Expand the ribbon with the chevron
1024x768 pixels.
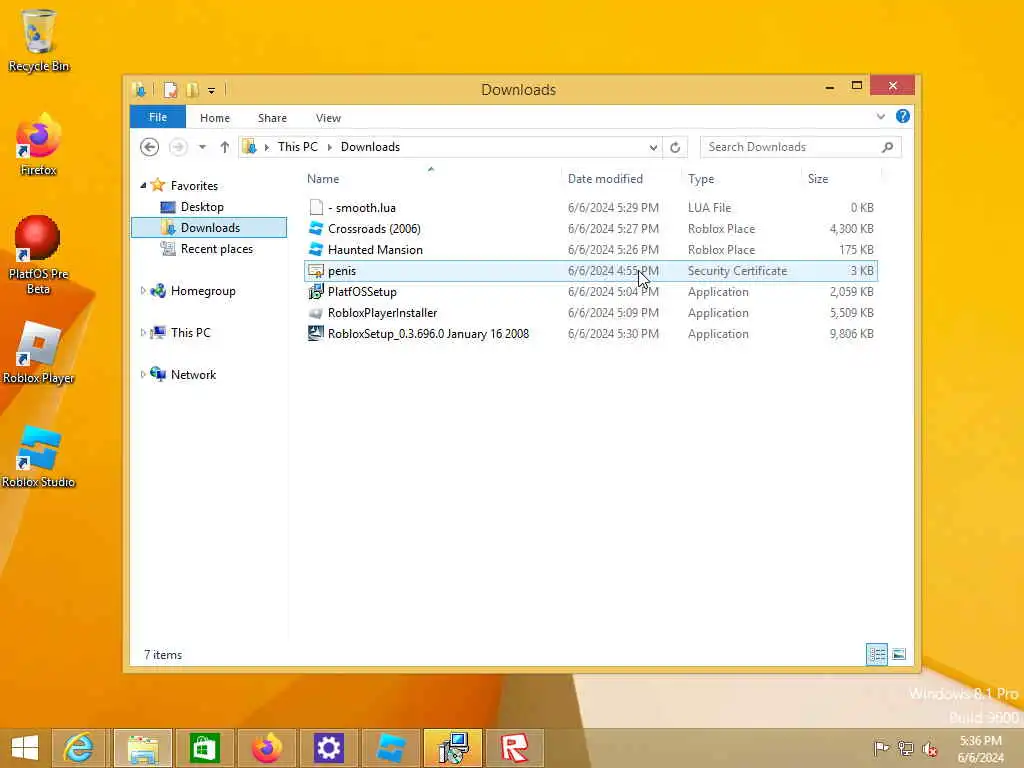click(880, 116)
